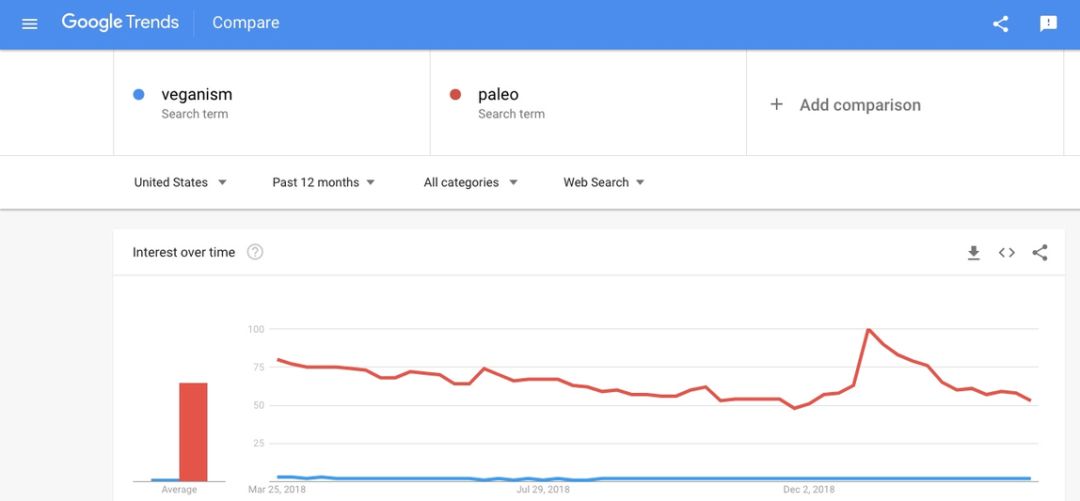The height and width of the screenshot is (501, 1080).
Task: Click the red average bar for paleo
Action: (x=193, y=431)
